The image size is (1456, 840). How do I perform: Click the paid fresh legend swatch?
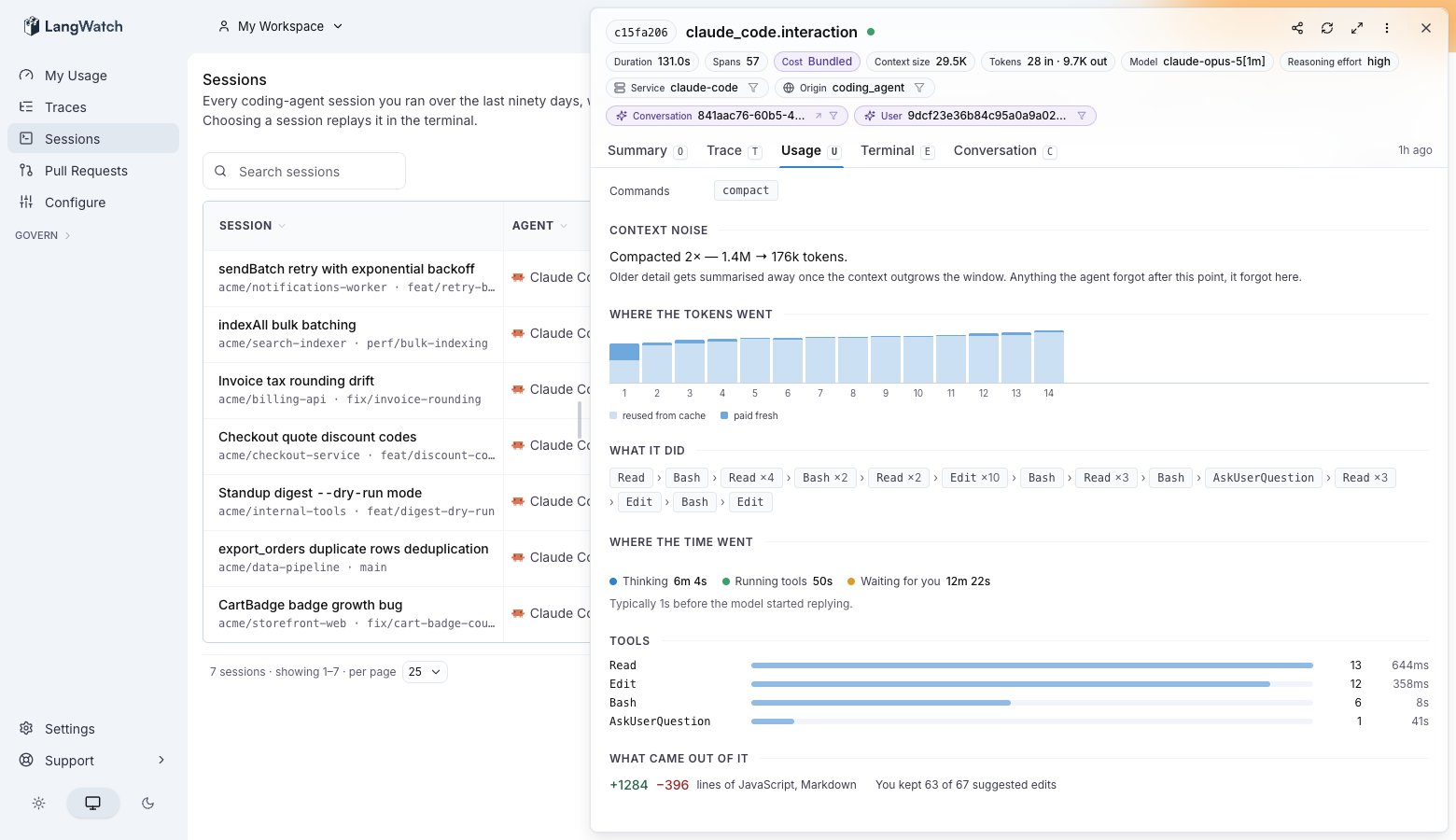724,415
